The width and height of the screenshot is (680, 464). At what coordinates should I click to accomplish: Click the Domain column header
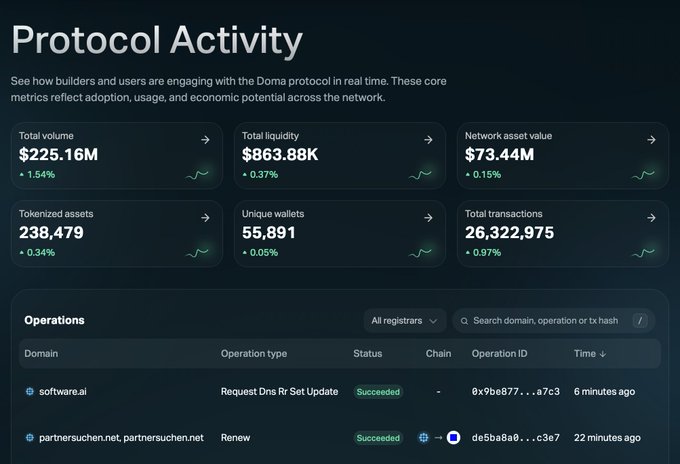tap(41, 353)
